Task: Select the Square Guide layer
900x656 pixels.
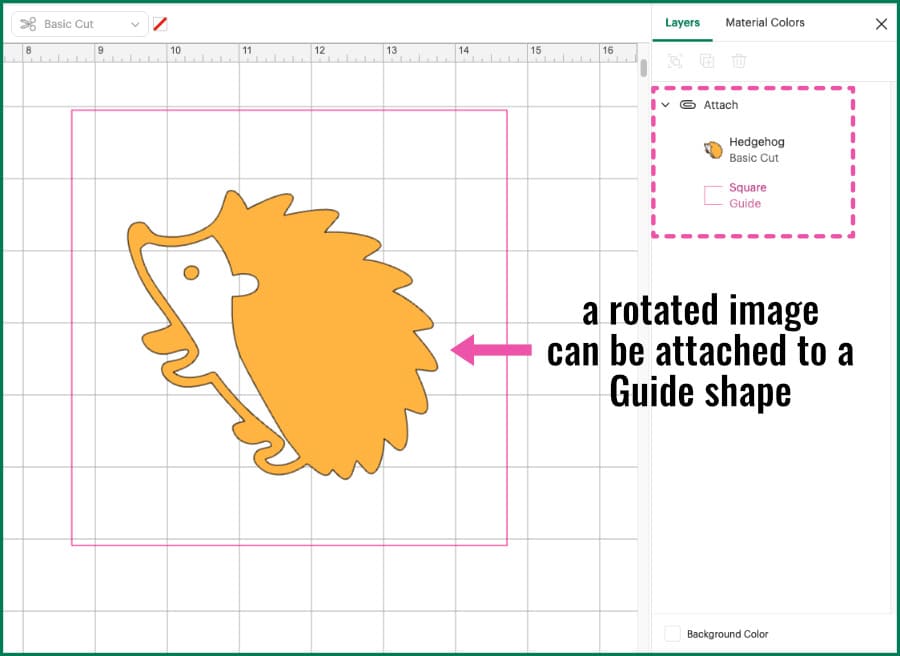Action: click(x=747, y=195)
